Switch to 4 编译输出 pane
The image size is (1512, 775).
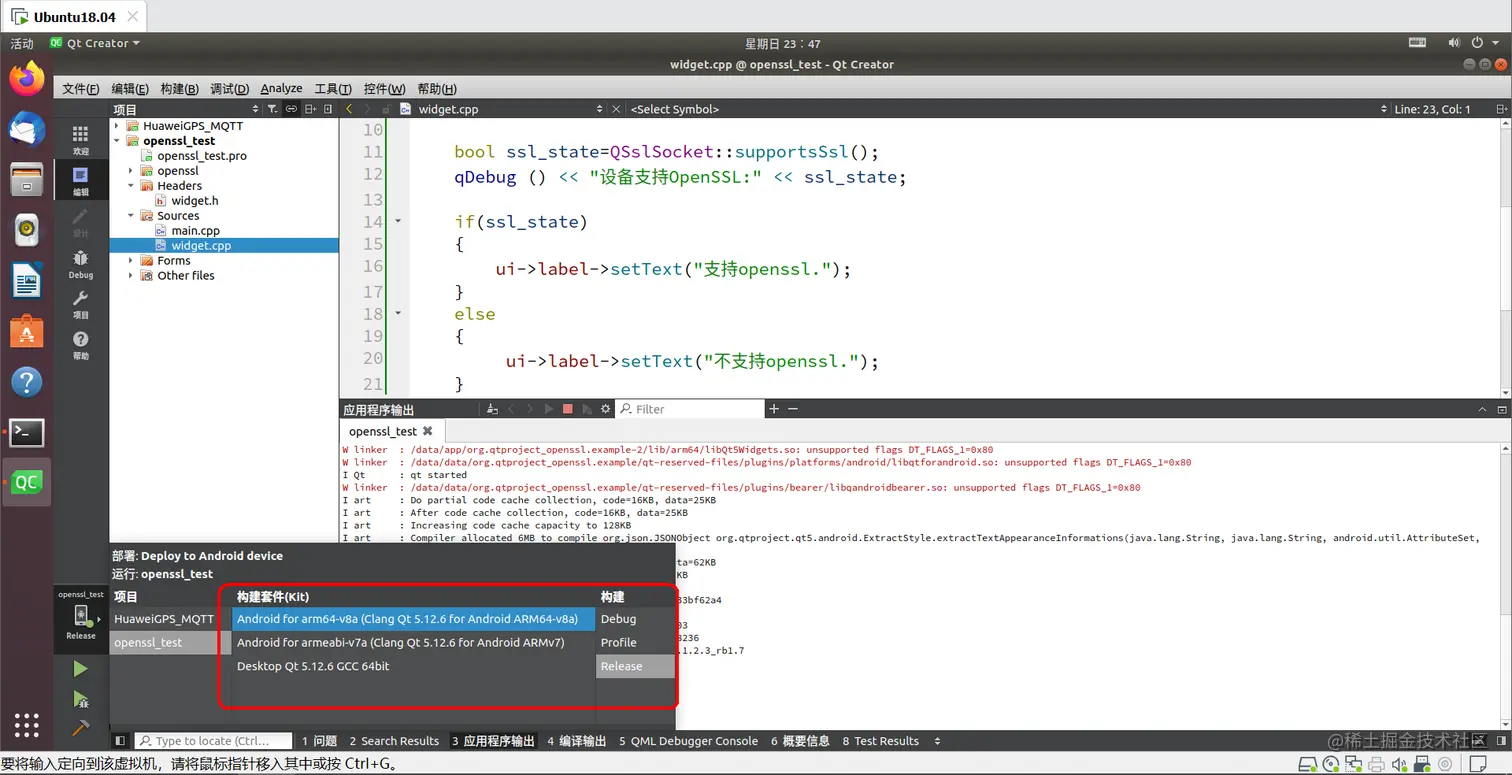[x=576, y=741]
